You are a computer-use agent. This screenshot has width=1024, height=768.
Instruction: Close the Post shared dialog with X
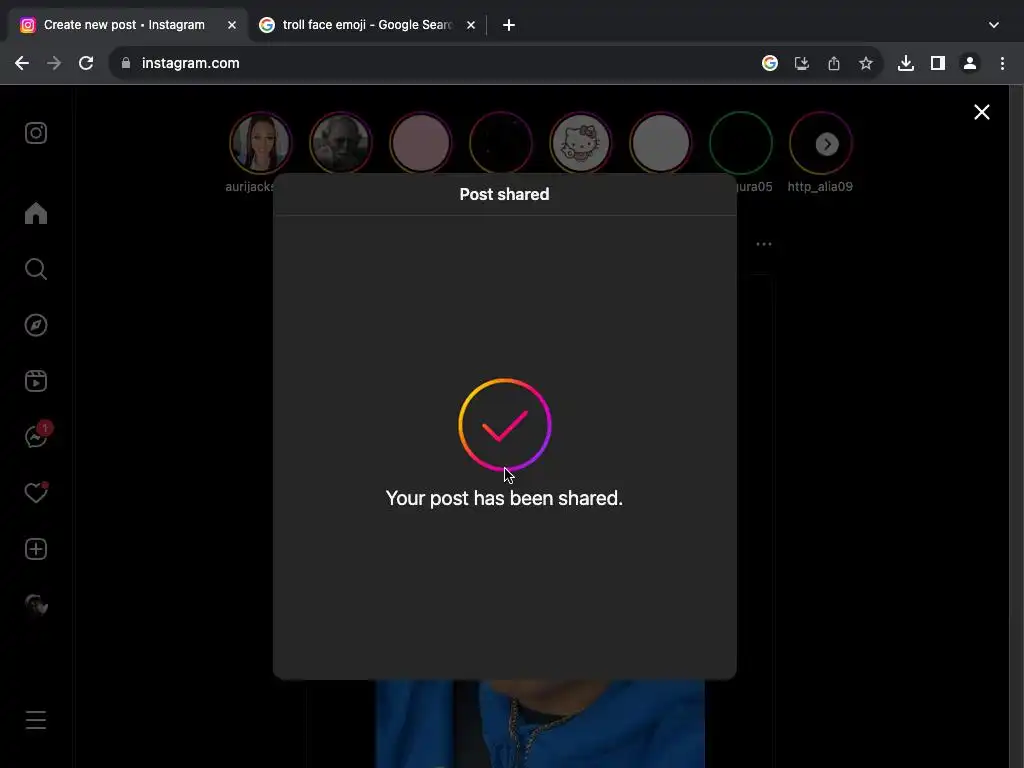(982, 112)
